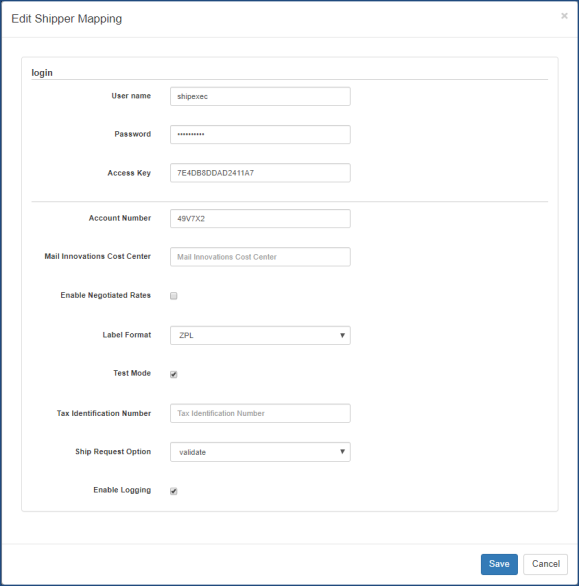Click the User name input field
The image size is (579, 586).
(260, 96)
